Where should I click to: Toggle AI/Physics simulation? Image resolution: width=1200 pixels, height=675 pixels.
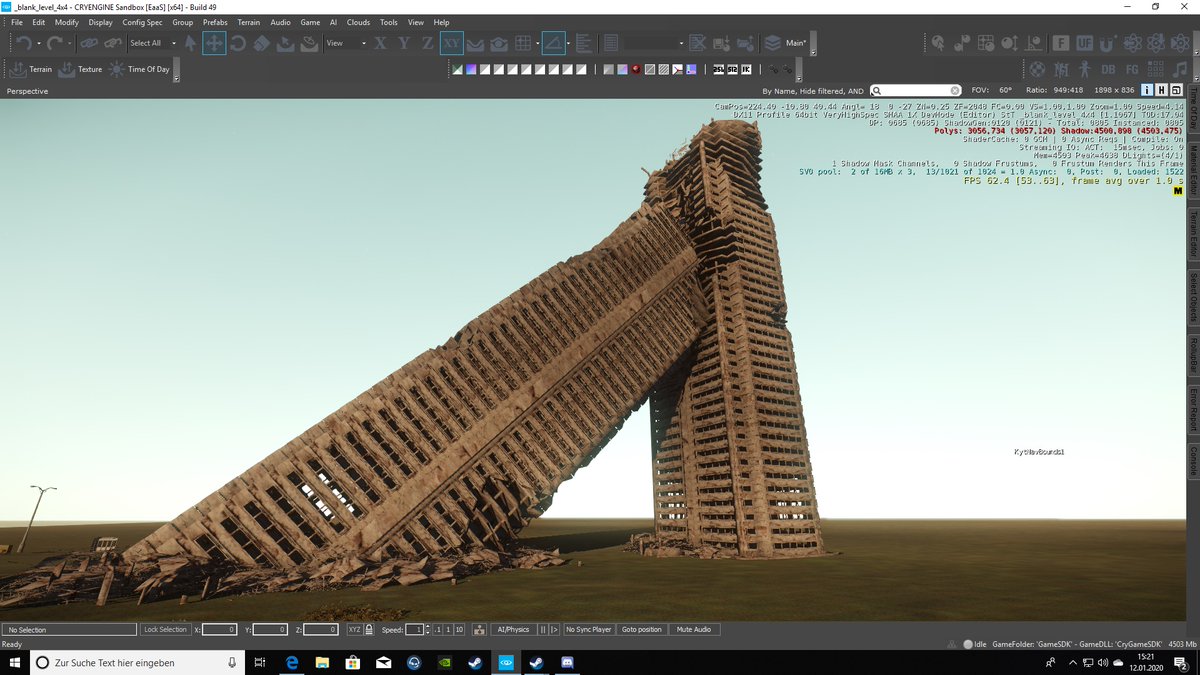pyautogui.click(x=513, y=630)
